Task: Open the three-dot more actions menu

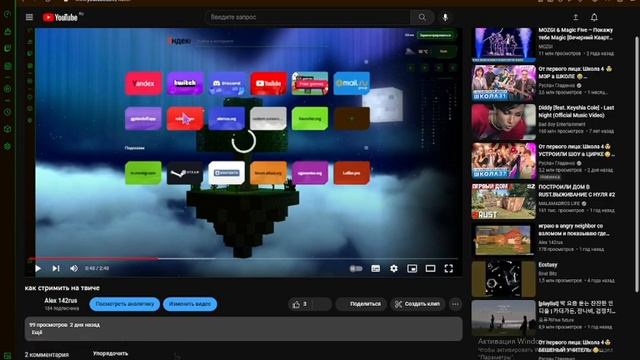Action: [x=455, y=304]
